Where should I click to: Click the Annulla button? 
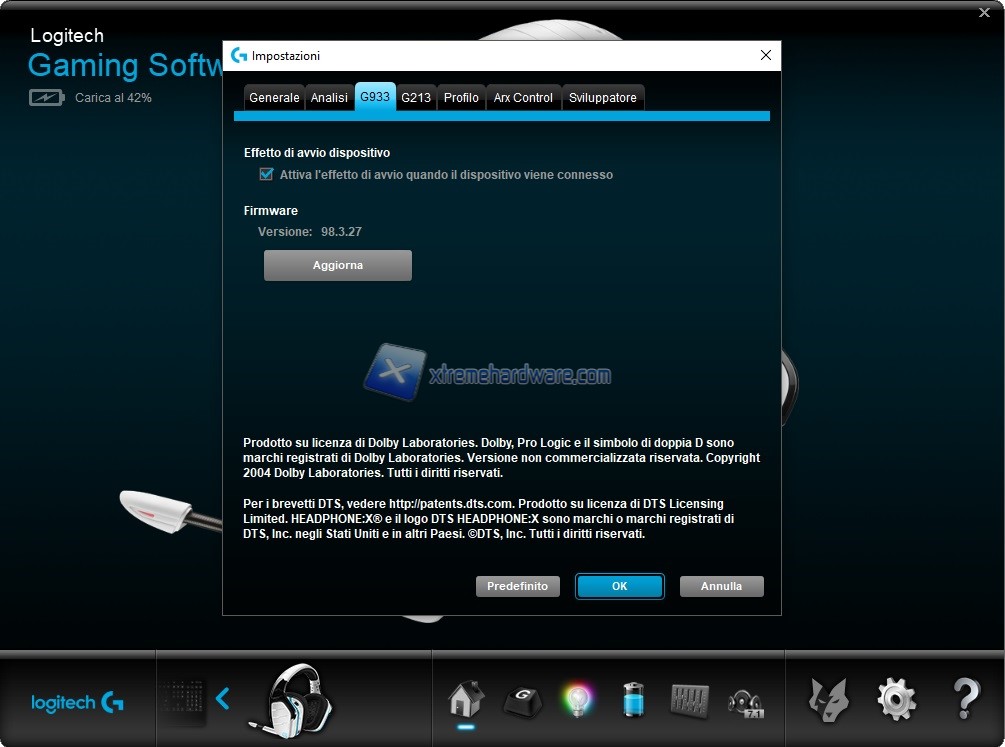tap(721, 586)
